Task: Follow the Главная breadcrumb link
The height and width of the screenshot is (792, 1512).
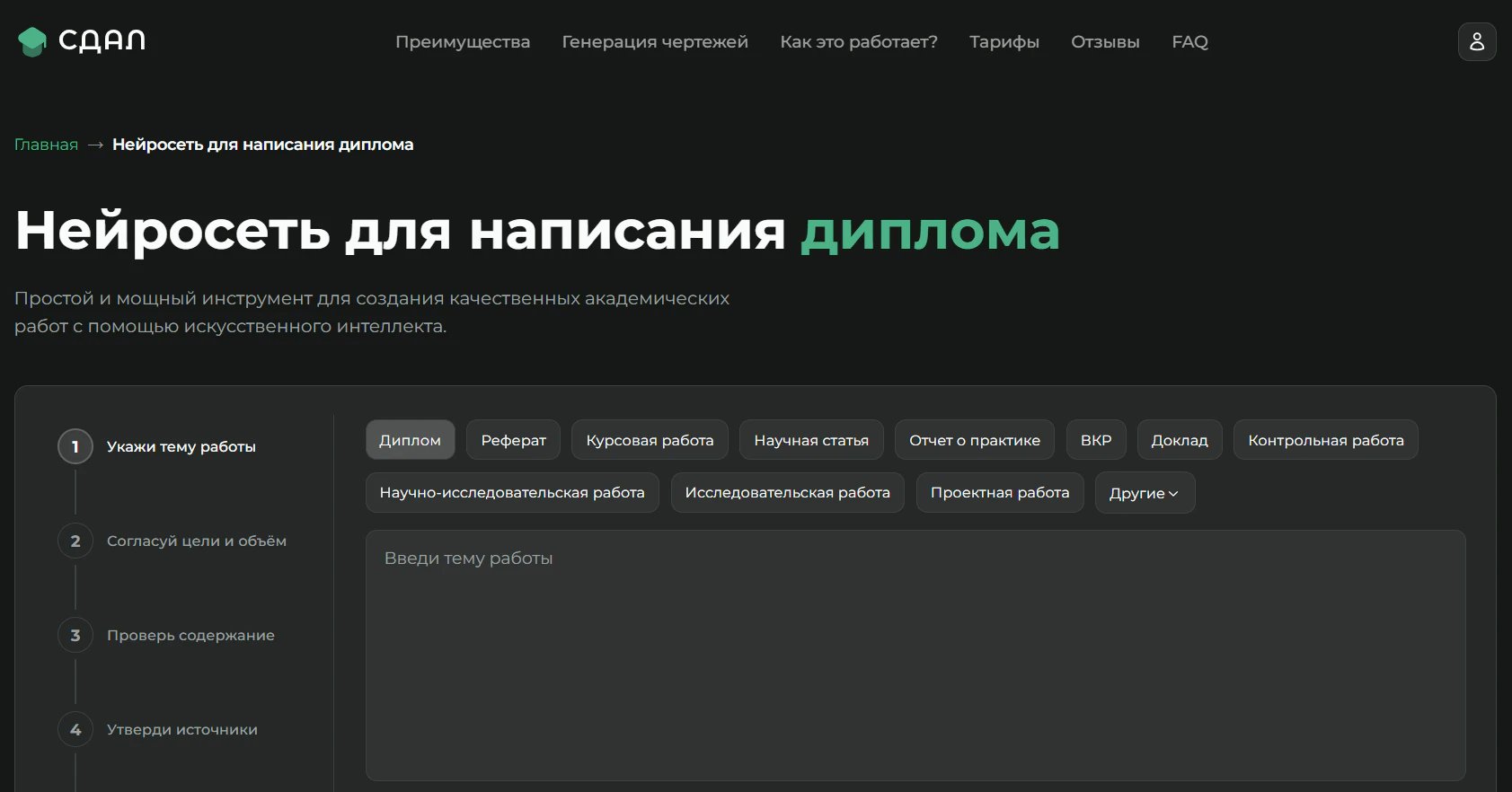Action: pyautogui.click(x=46, y=145)
